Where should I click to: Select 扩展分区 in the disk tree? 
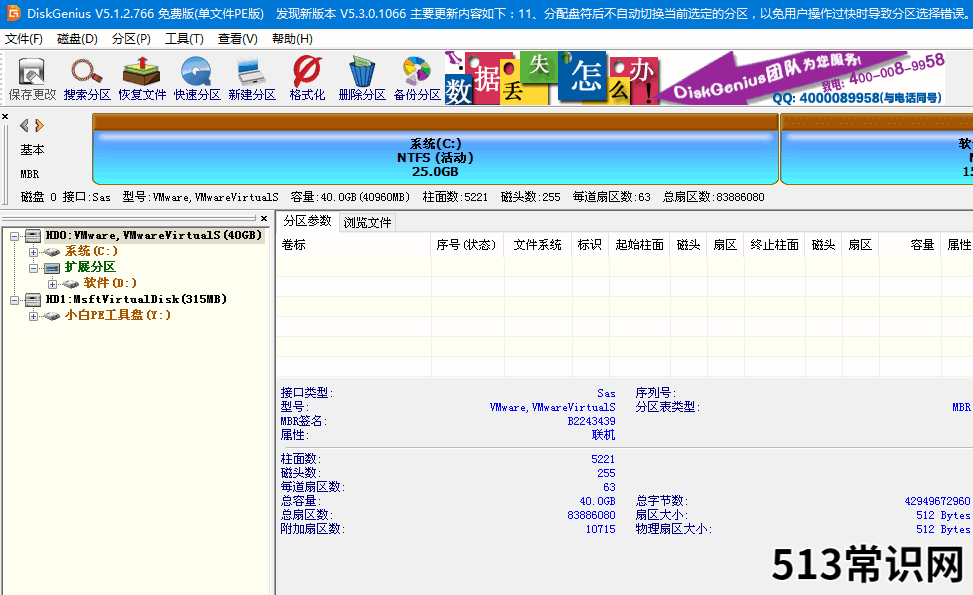point(90,267)
